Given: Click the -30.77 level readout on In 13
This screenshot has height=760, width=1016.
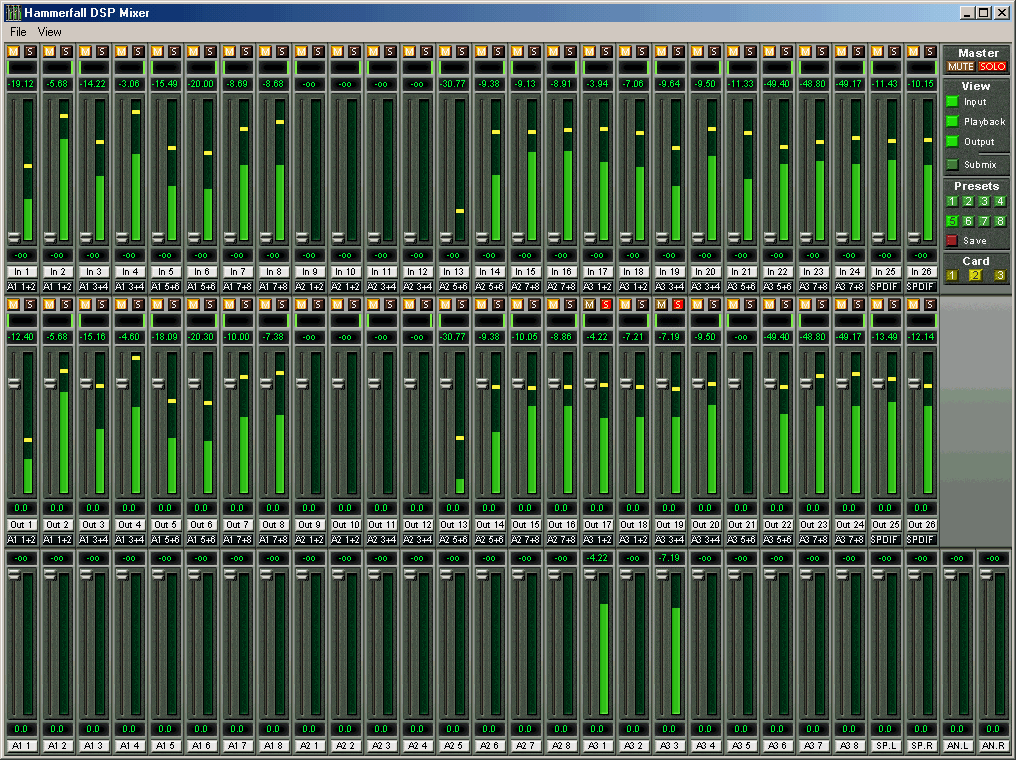Looking at the screenshot, I should pos(453,84).
